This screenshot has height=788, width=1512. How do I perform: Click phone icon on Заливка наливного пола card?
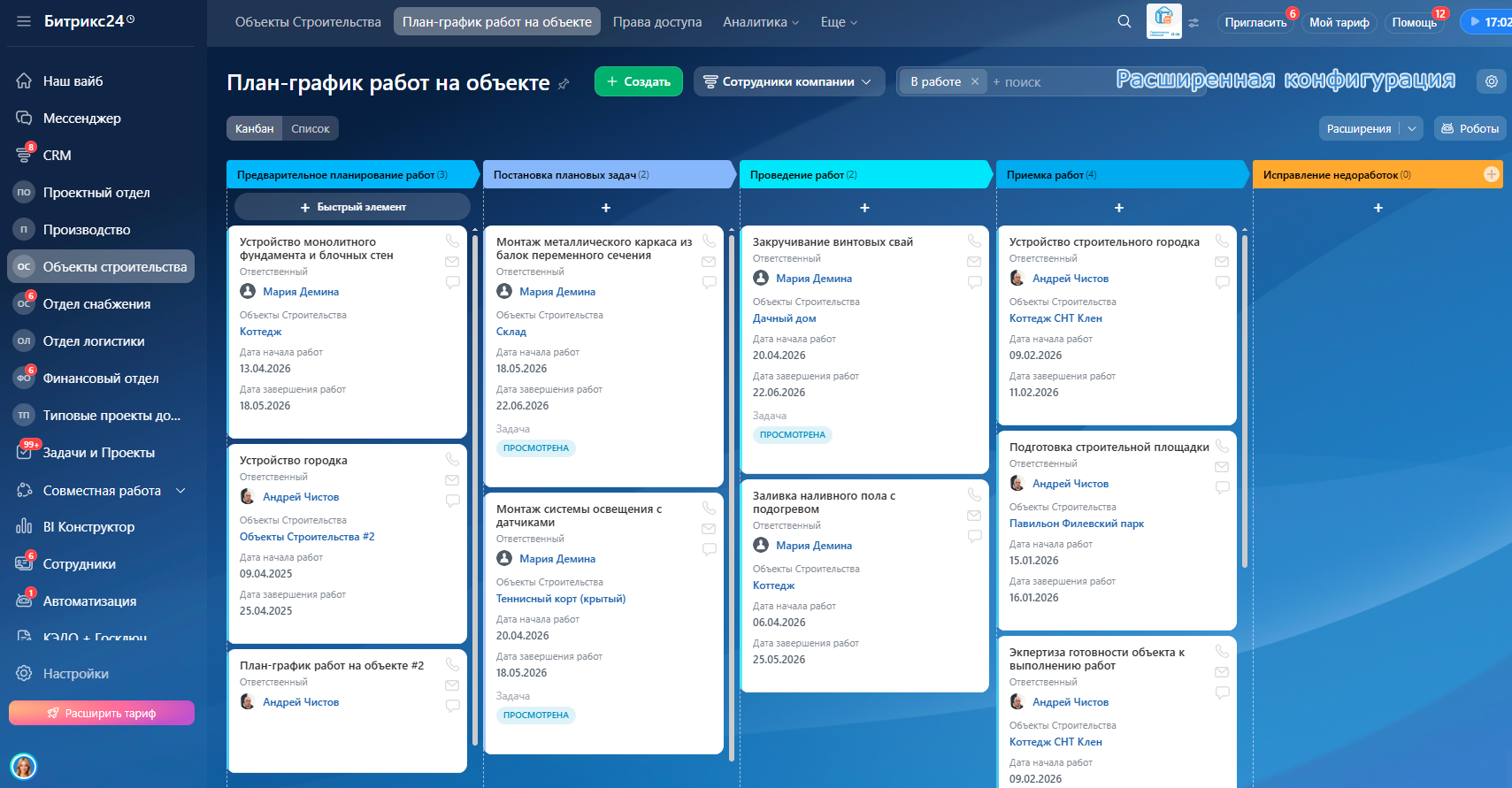pyautogui.click(x=975, y=494)
